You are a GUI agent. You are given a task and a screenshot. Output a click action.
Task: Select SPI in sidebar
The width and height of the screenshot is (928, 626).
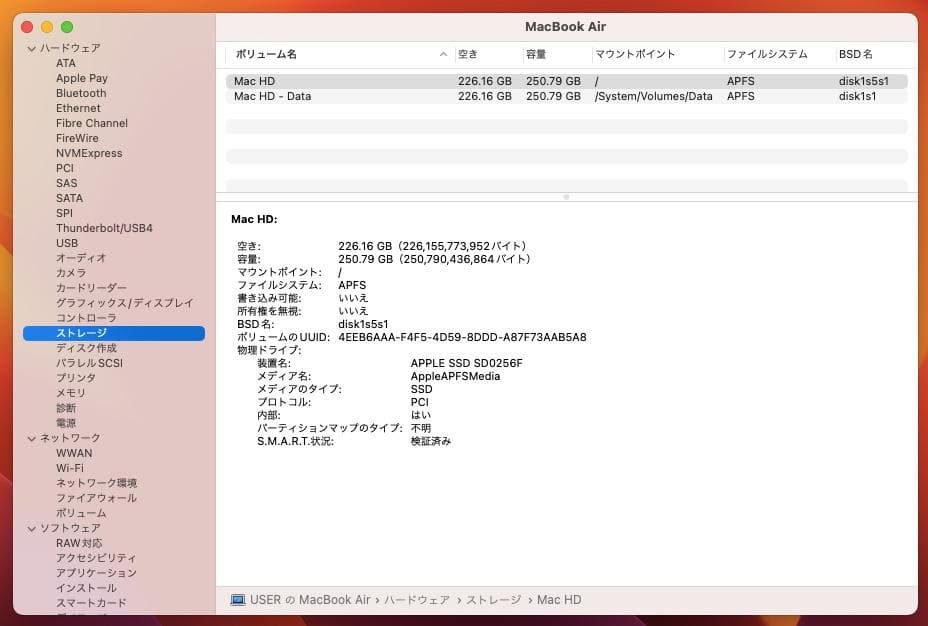click(x=64, y=213)
